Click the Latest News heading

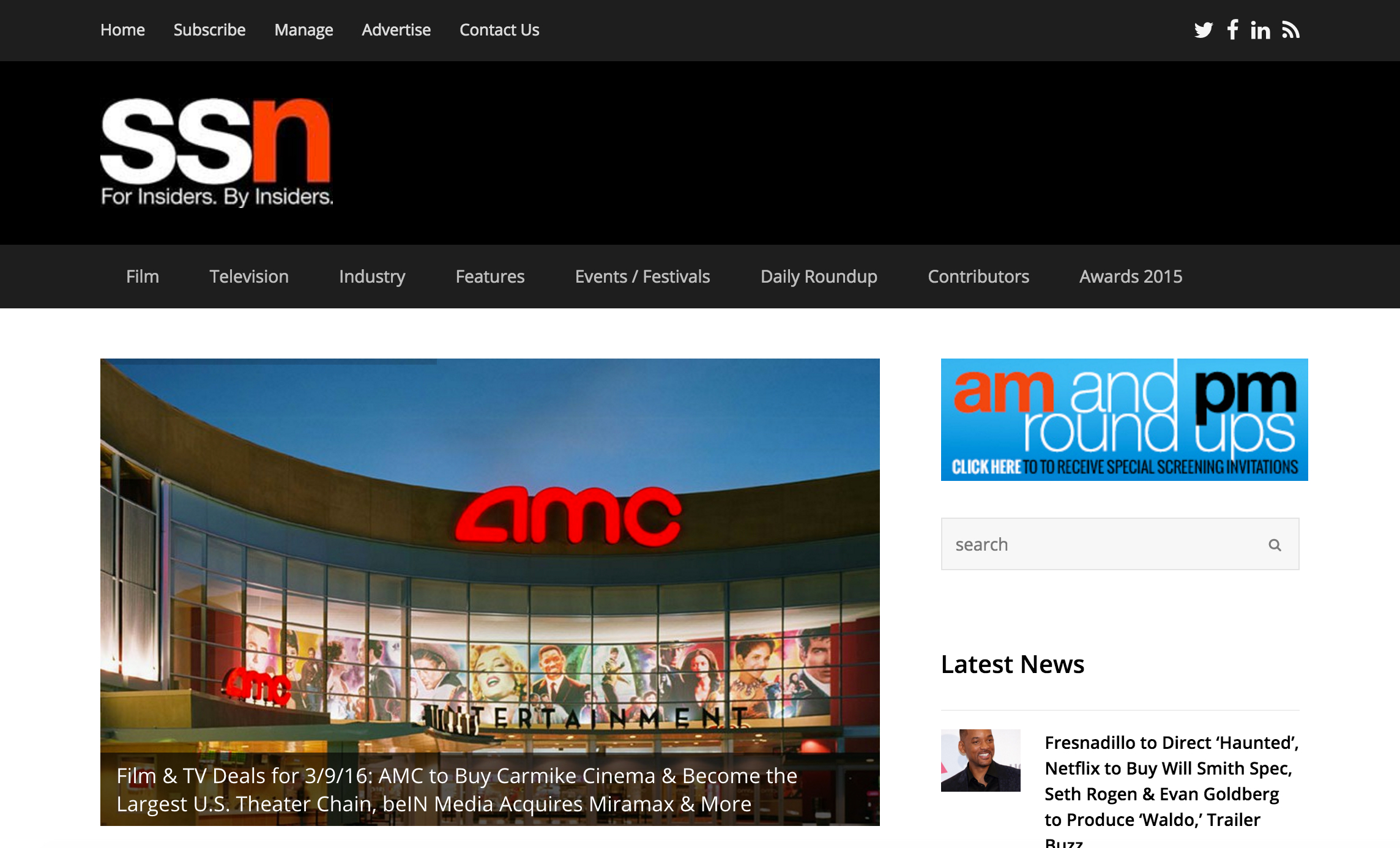(1013, 664)
